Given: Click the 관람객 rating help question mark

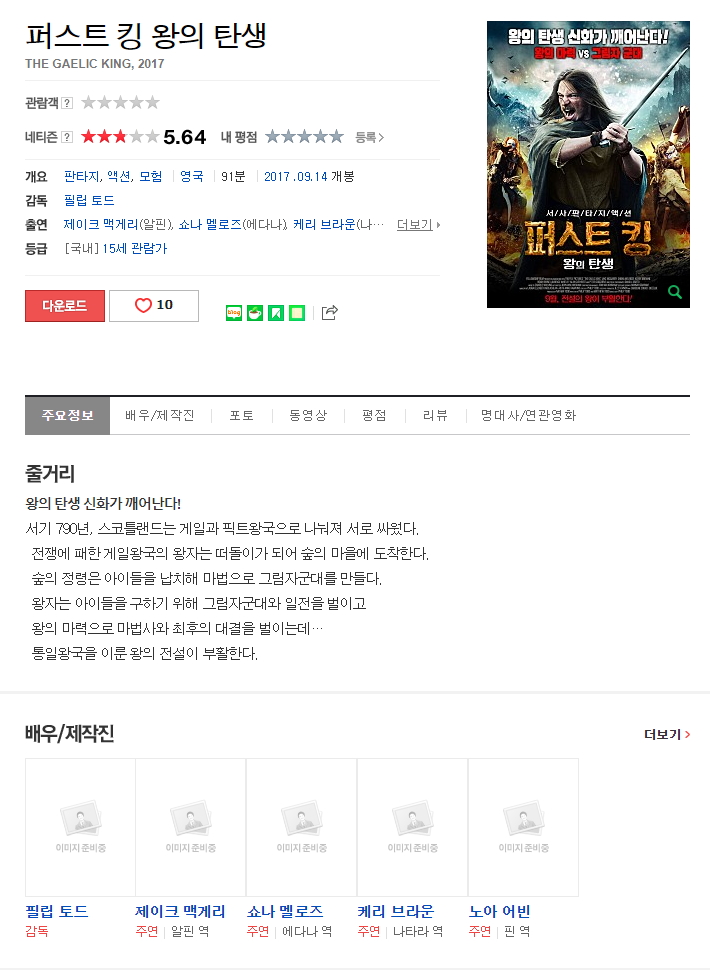Looking at the screenshot, I should click(x=67, y=103).
